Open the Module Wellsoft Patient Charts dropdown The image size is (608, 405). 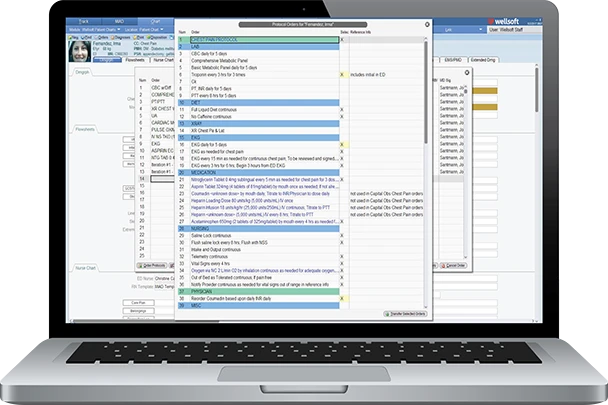click(x=94, y=30)
